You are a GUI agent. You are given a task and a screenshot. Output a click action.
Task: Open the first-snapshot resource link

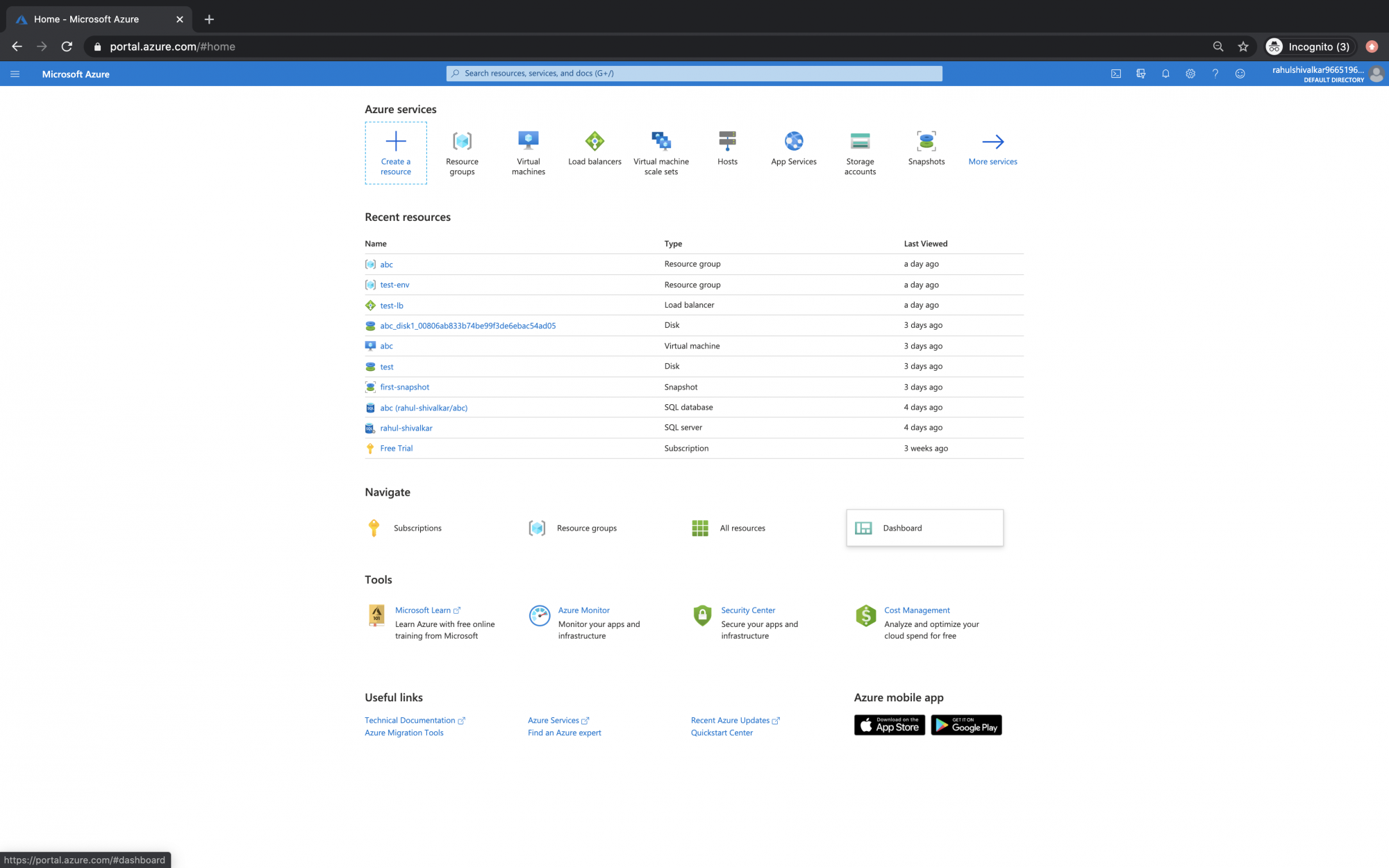[x=404, y=387]
